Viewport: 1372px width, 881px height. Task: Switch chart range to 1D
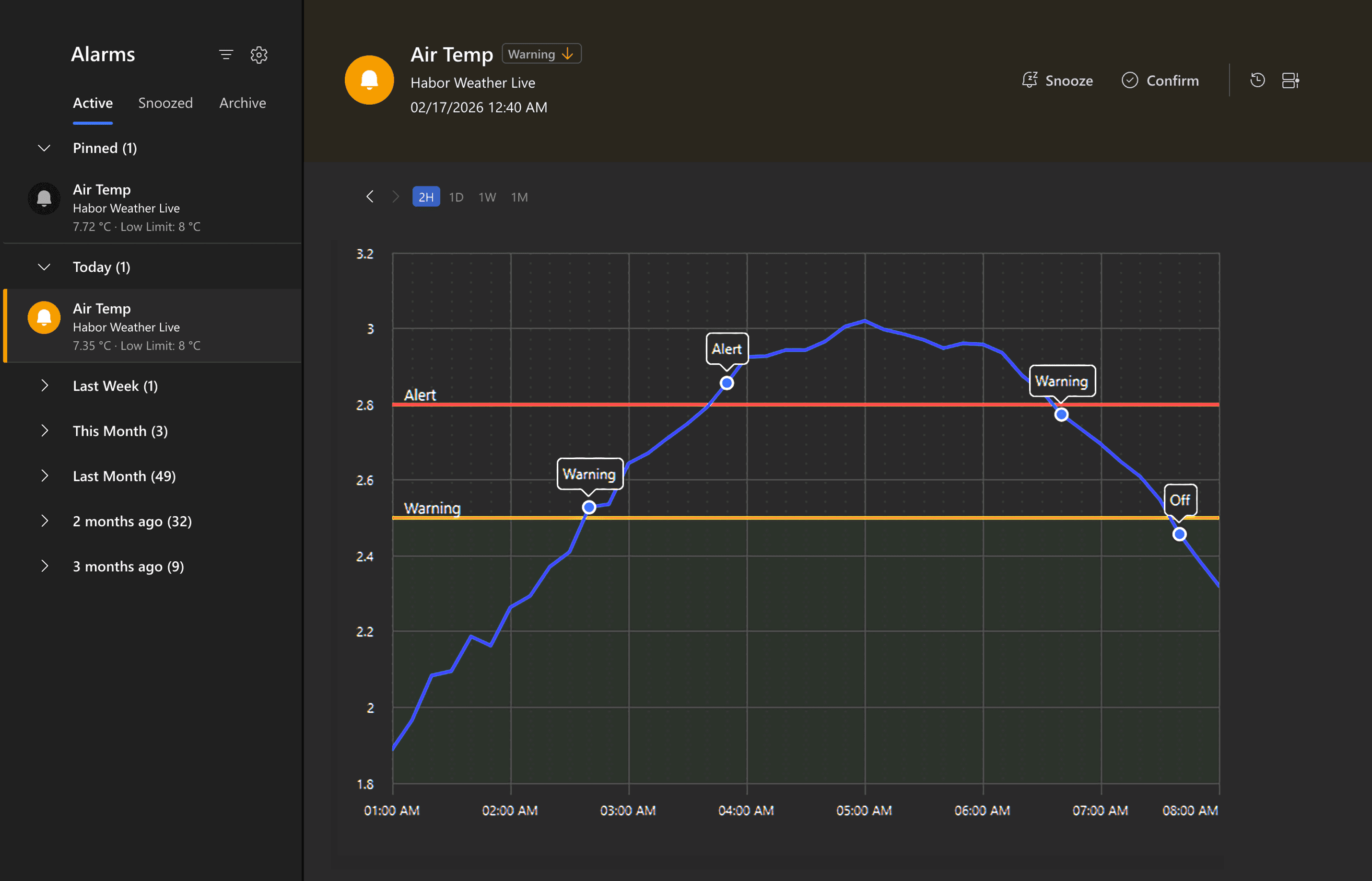pos(456,197)
